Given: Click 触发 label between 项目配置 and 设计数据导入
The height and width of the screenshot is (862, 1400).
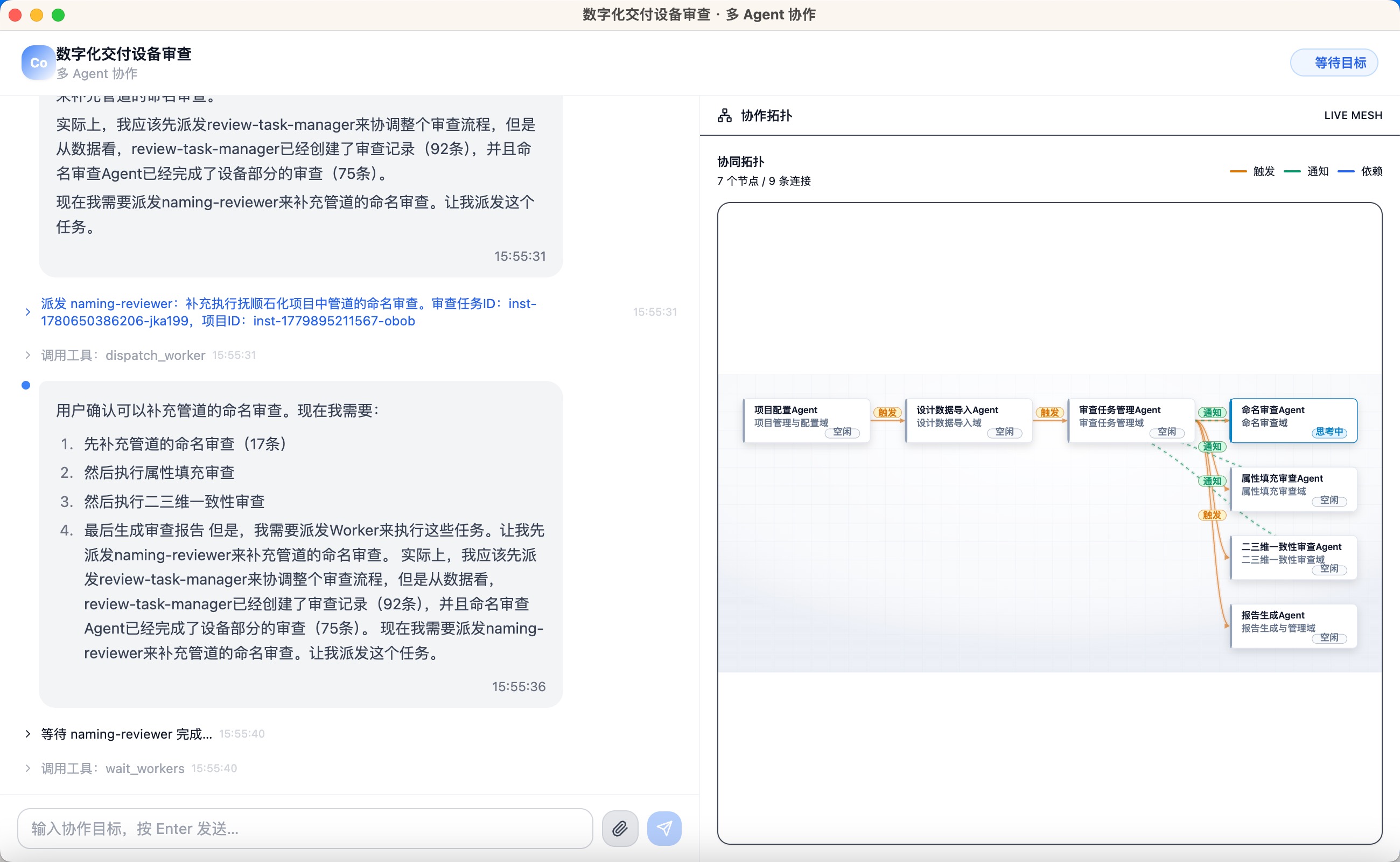Looking at the screenshot, I should point(887,412).
